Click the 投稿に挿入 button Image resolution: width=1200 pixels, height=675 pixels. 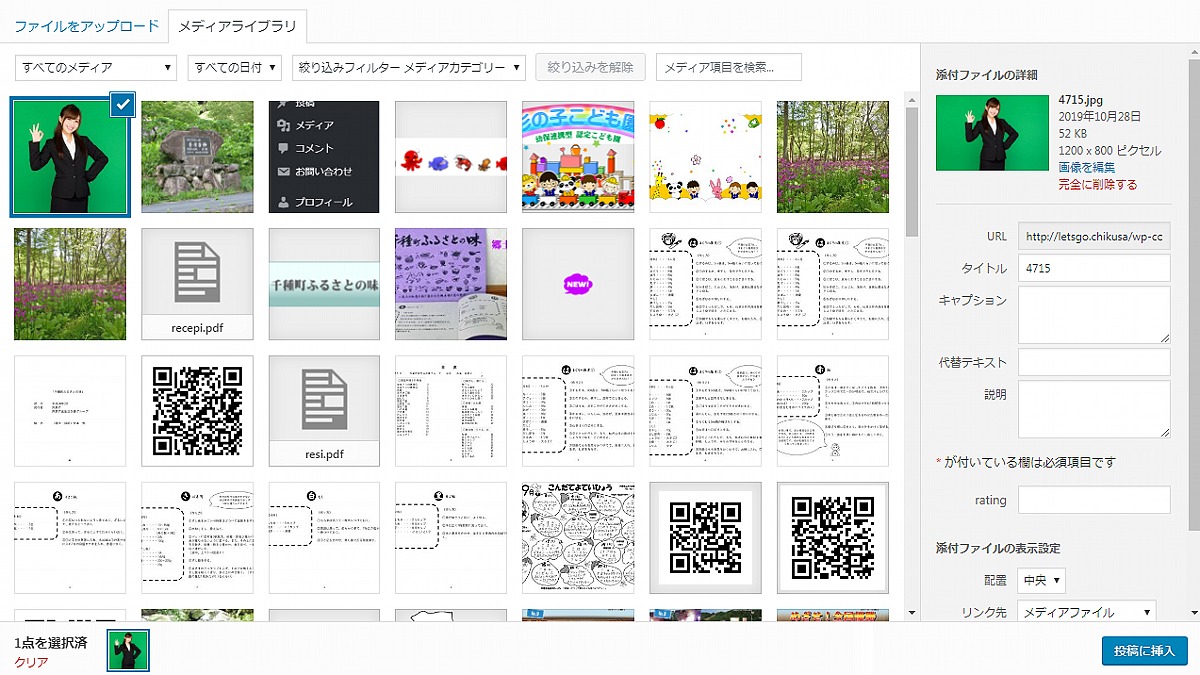[x=1144, y=650]
